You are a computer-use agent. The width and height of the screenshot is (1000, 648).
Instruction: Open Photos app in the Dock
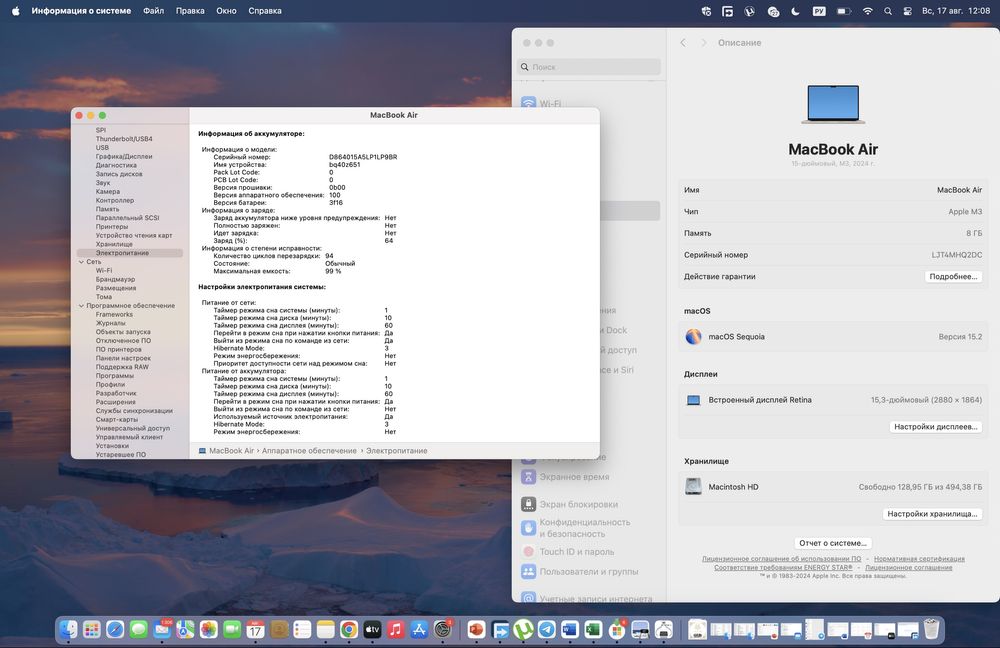click(209, 630)
